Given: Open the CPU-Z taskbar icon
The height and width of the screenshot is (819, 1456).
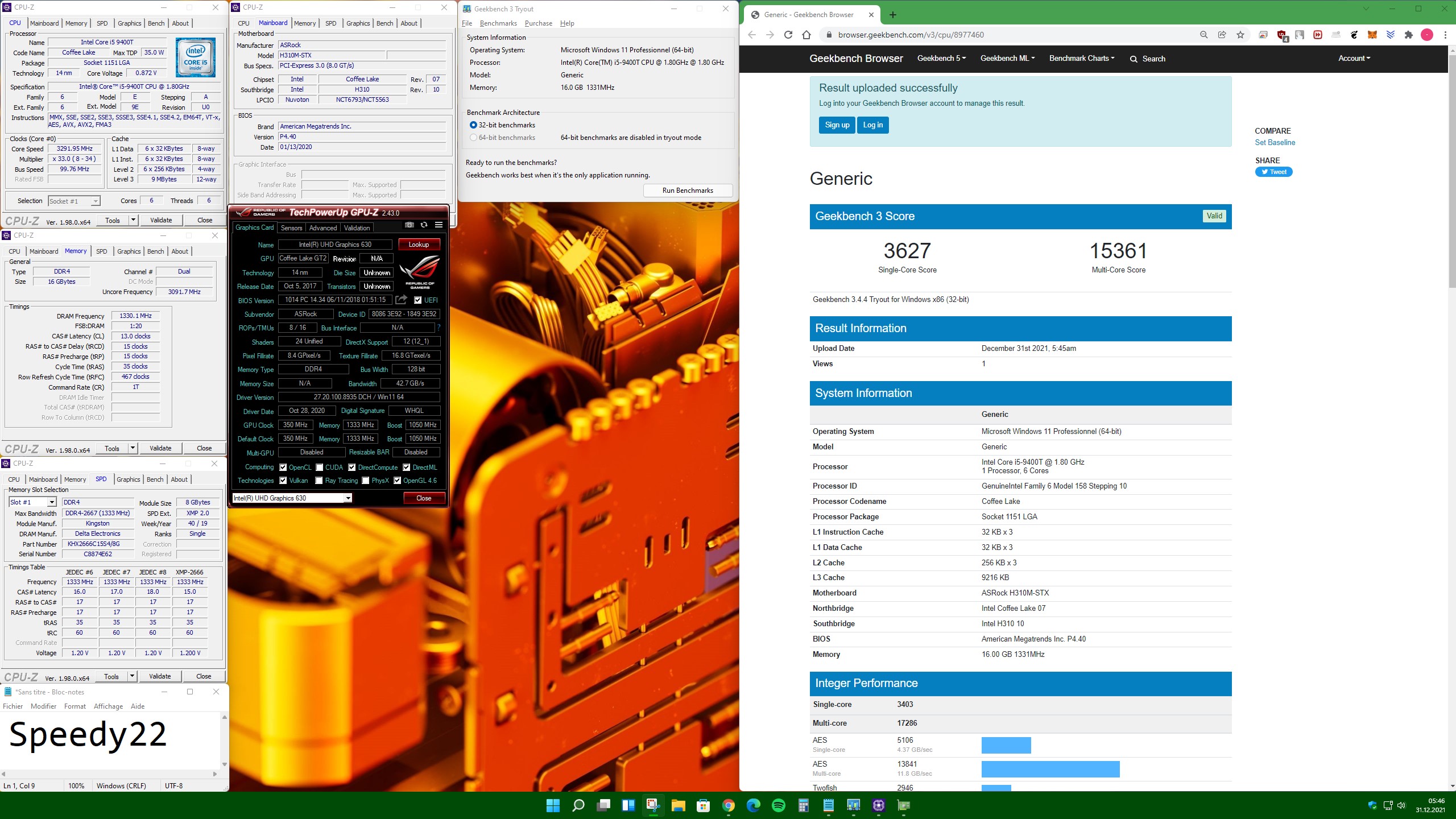Looking at the screenshot, I should [x=879, y=805].
